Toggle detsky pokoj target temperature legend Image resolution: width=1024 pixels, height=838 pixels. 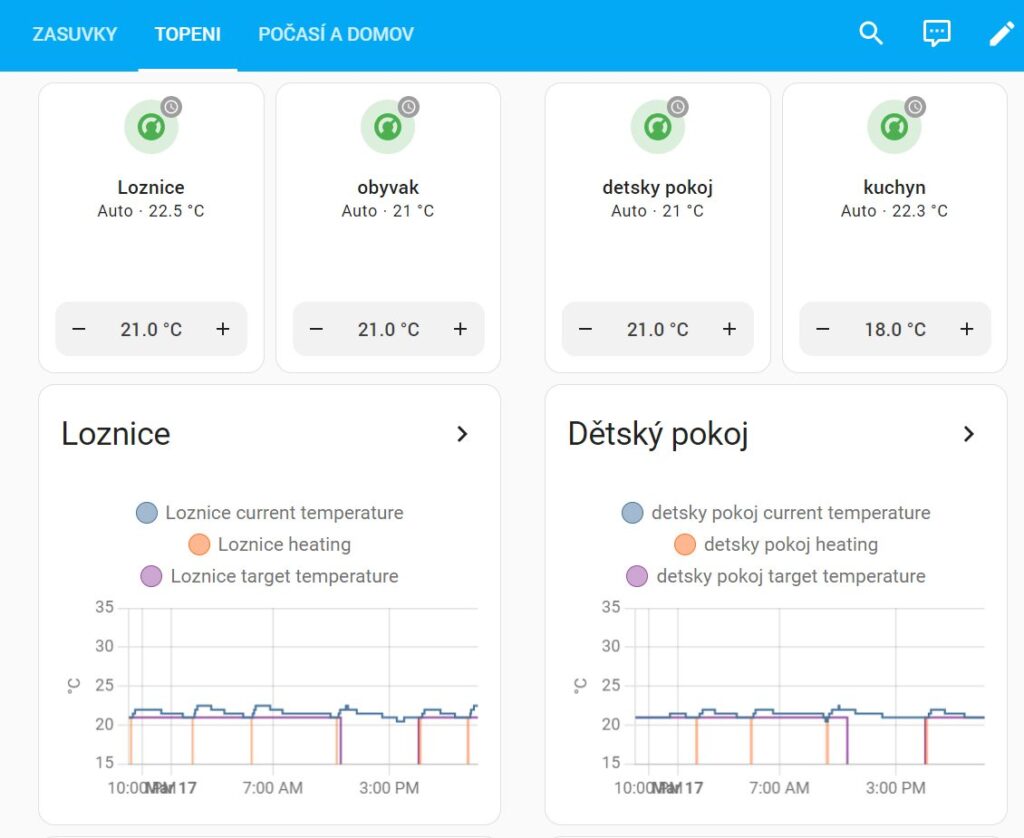point(776,576)
